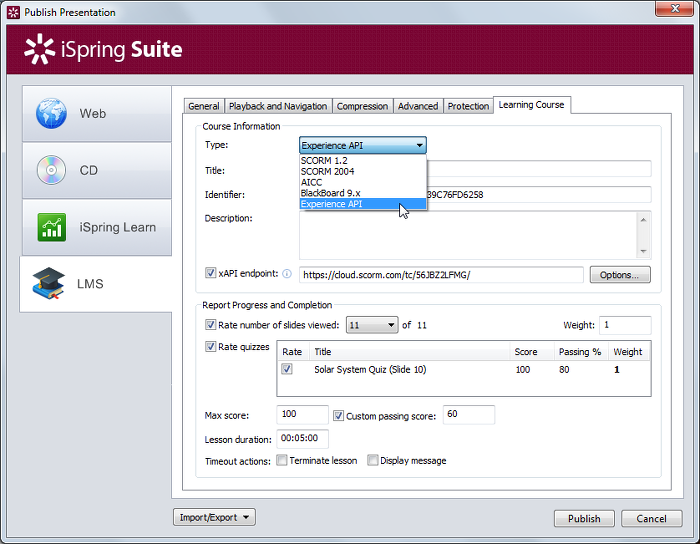Close the Publish Presentation window

(673, 11)
